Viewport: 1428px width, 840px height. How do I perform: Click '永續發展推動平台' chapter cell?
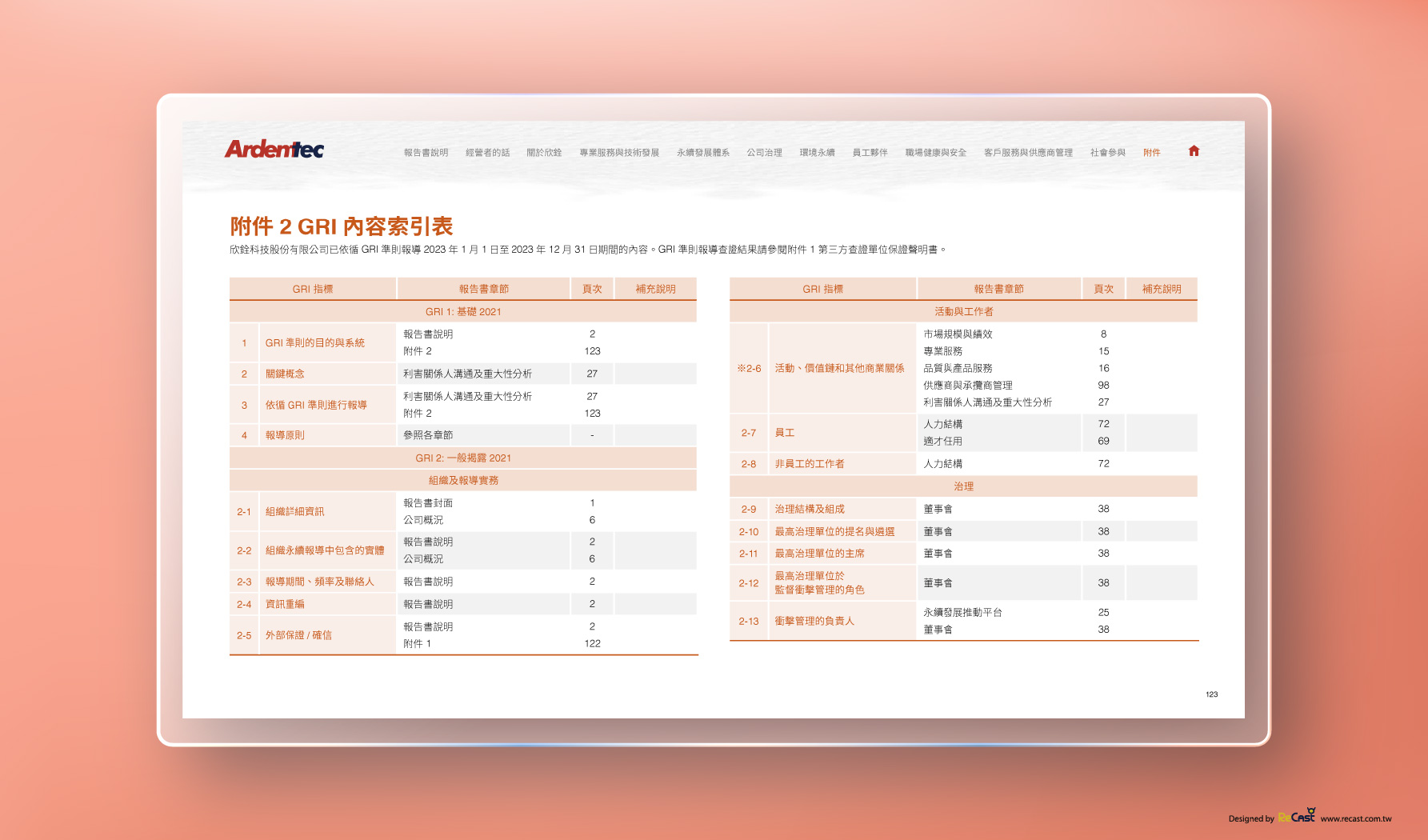[x=962, y=613]
